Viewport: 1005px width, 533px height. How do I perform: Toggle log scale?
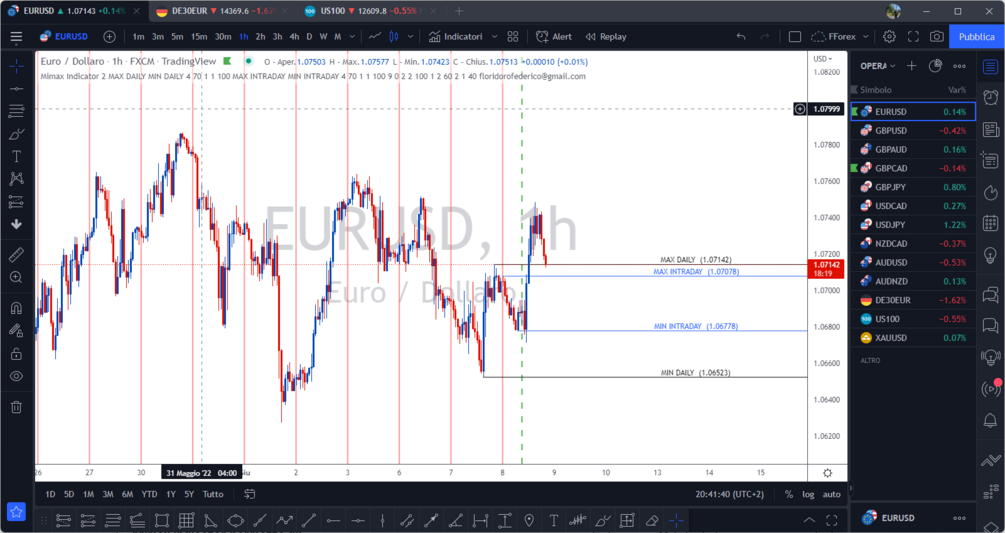click(x=808, y=494)
